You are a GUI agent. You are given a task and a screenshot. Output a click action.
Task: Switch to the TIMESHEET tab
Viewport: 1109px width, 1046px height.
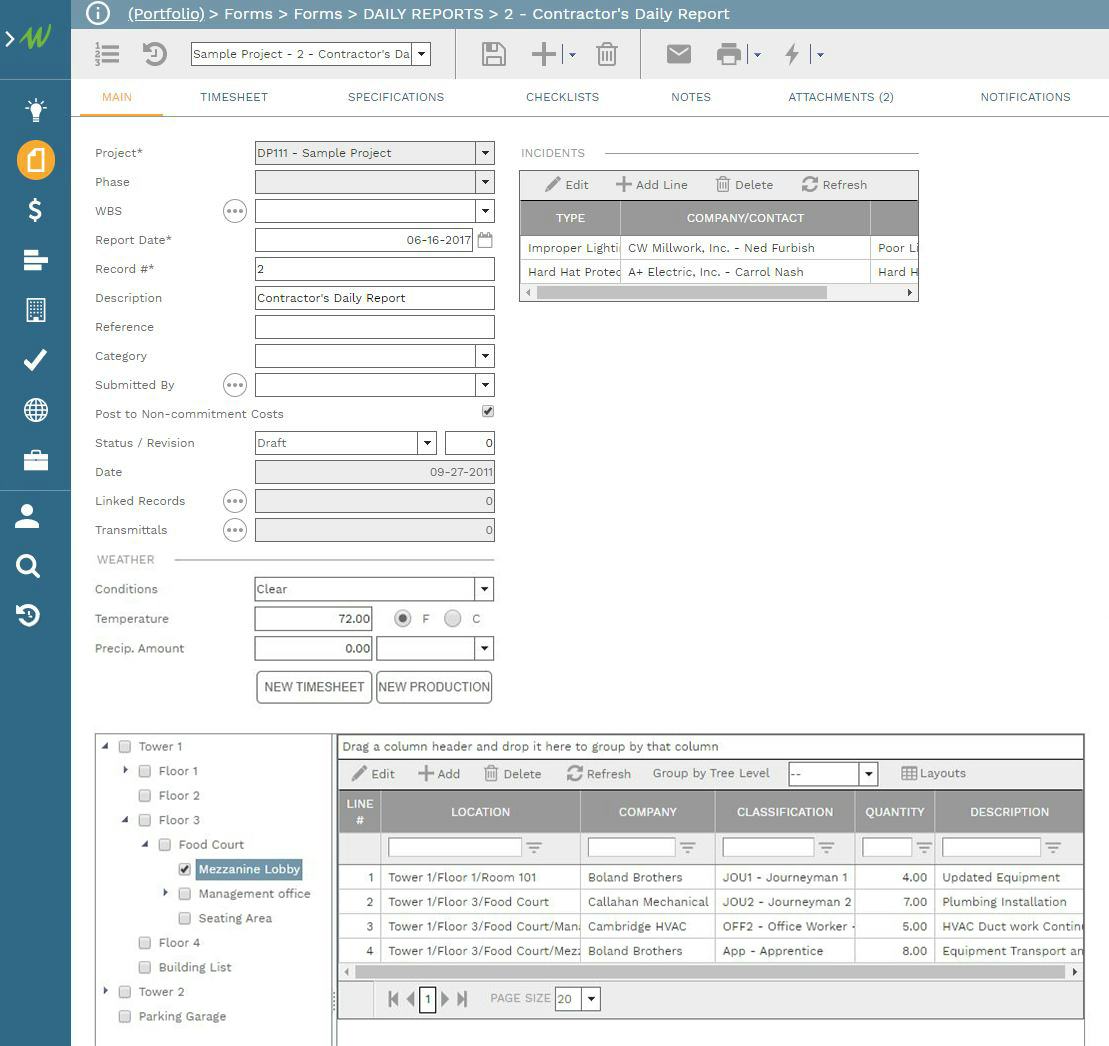point(234,97)
